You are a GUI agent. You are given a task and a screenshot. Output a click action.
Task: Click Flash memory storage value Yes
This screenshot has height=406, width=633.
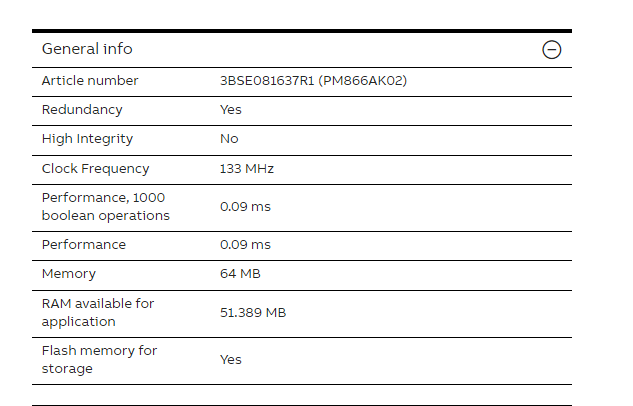coord(231,360)
